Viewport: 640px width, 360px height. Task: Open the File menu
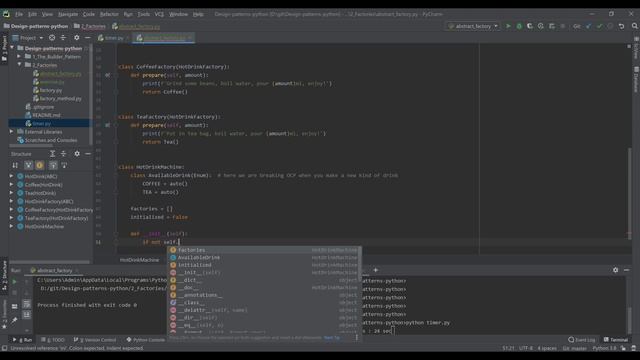tap(19, 14)
